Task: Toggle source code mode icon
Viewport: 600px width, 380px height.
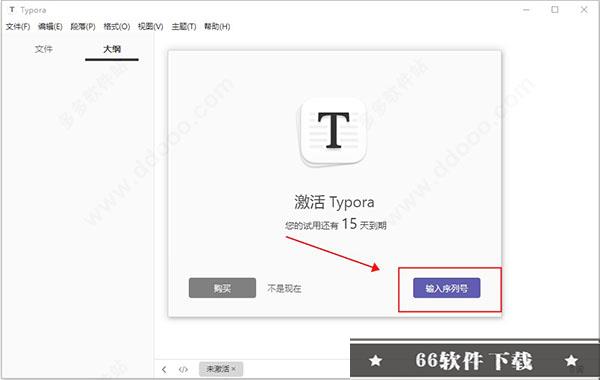Action: [x=183, y=369]
